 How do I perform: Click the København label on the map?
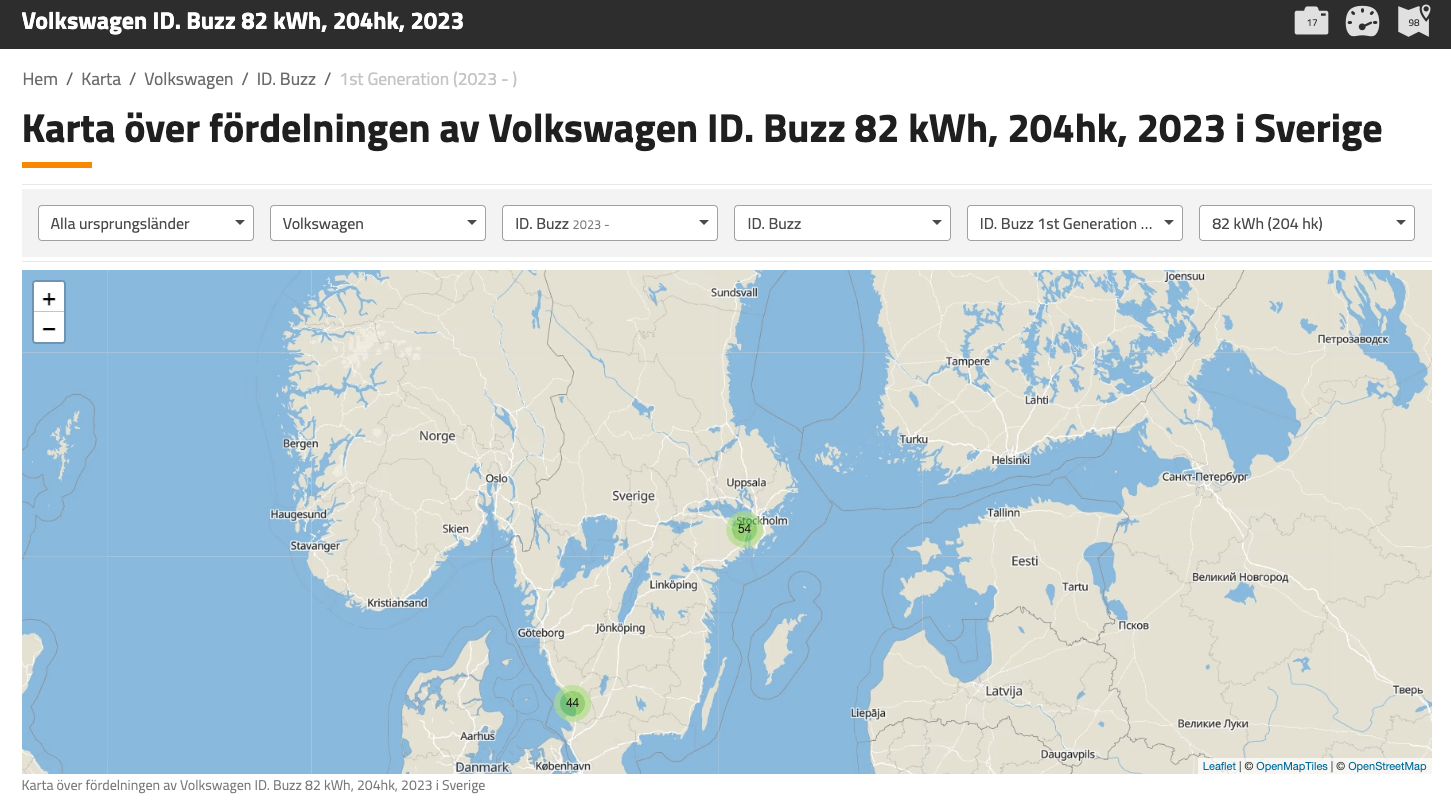pos(563,766)
